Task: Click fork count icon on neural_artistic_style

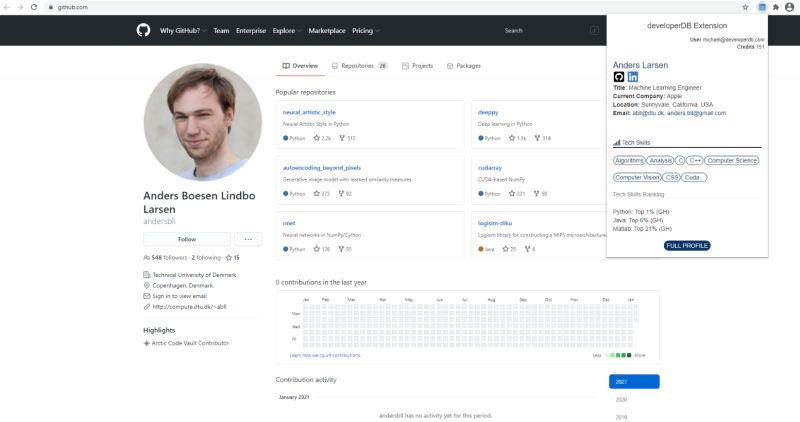Action: click(342, 138)
